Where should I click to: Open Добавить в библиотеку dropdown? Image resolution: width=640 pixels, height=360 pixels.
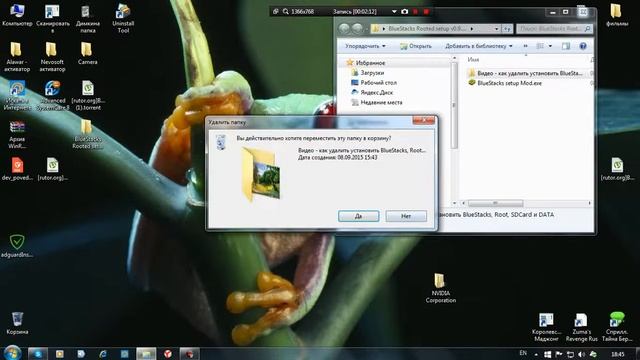(478, 46)
